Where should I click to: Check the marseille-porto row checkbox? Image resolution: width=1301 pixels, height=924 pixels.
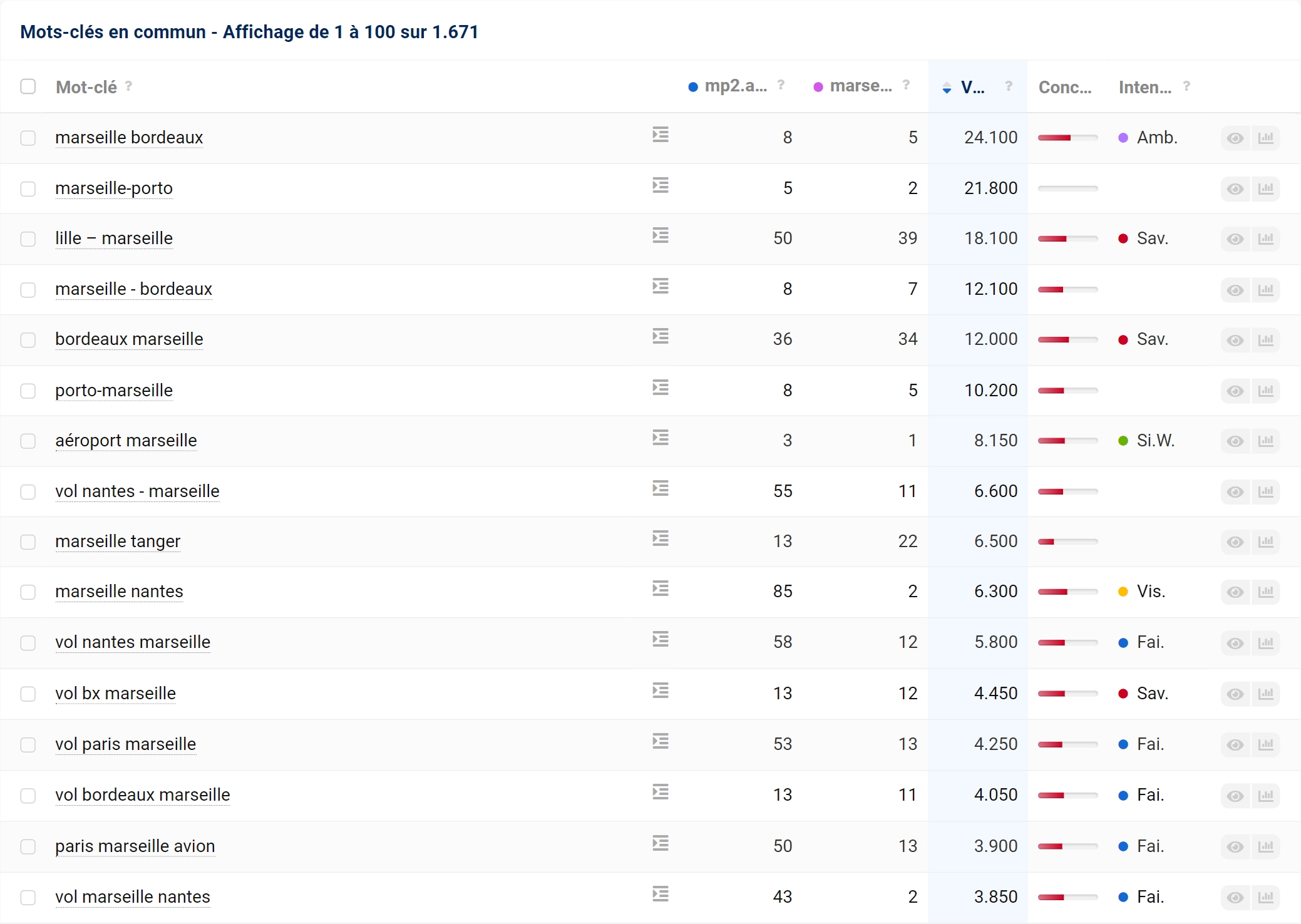coord(28,188)
